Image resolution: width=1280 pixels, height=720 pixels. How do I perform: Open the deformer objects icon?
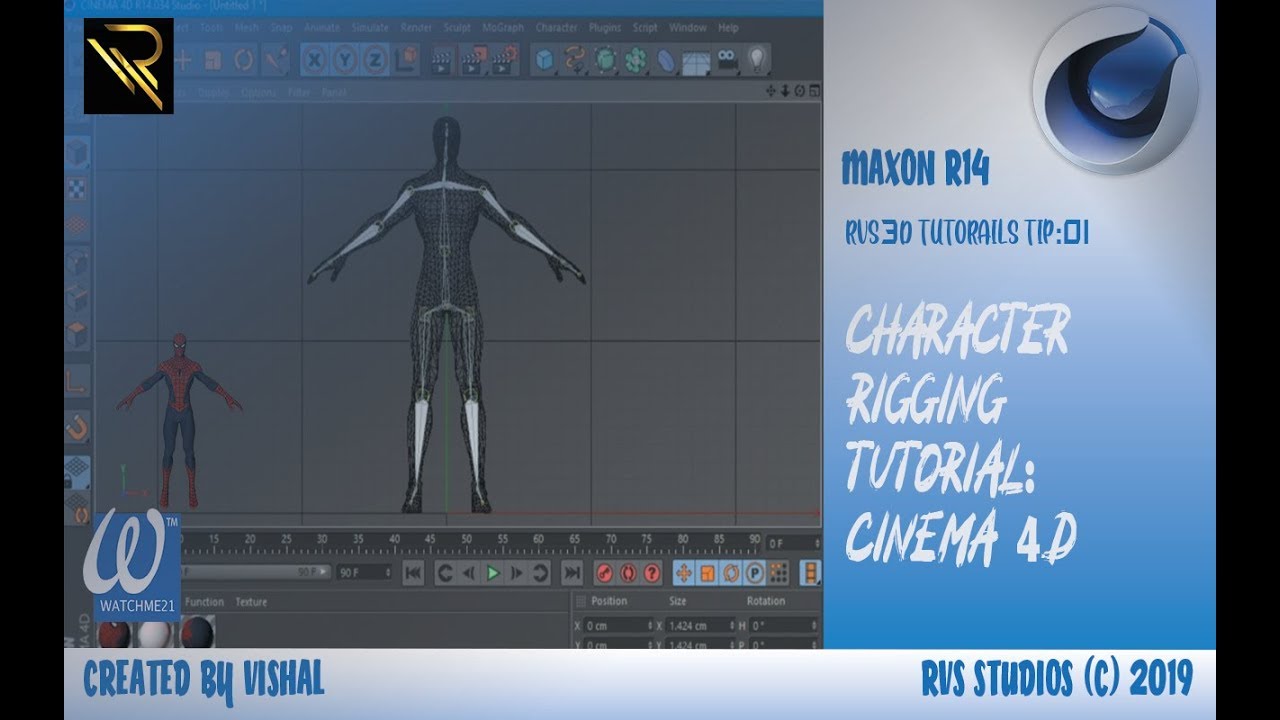click(x=666, y=60)
